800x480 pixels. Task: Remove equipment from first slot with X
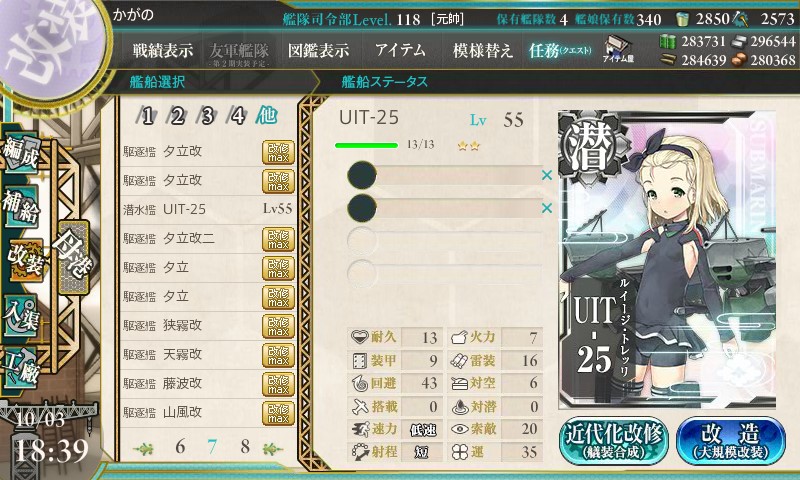pyautogui.click(x=547, y=175)
